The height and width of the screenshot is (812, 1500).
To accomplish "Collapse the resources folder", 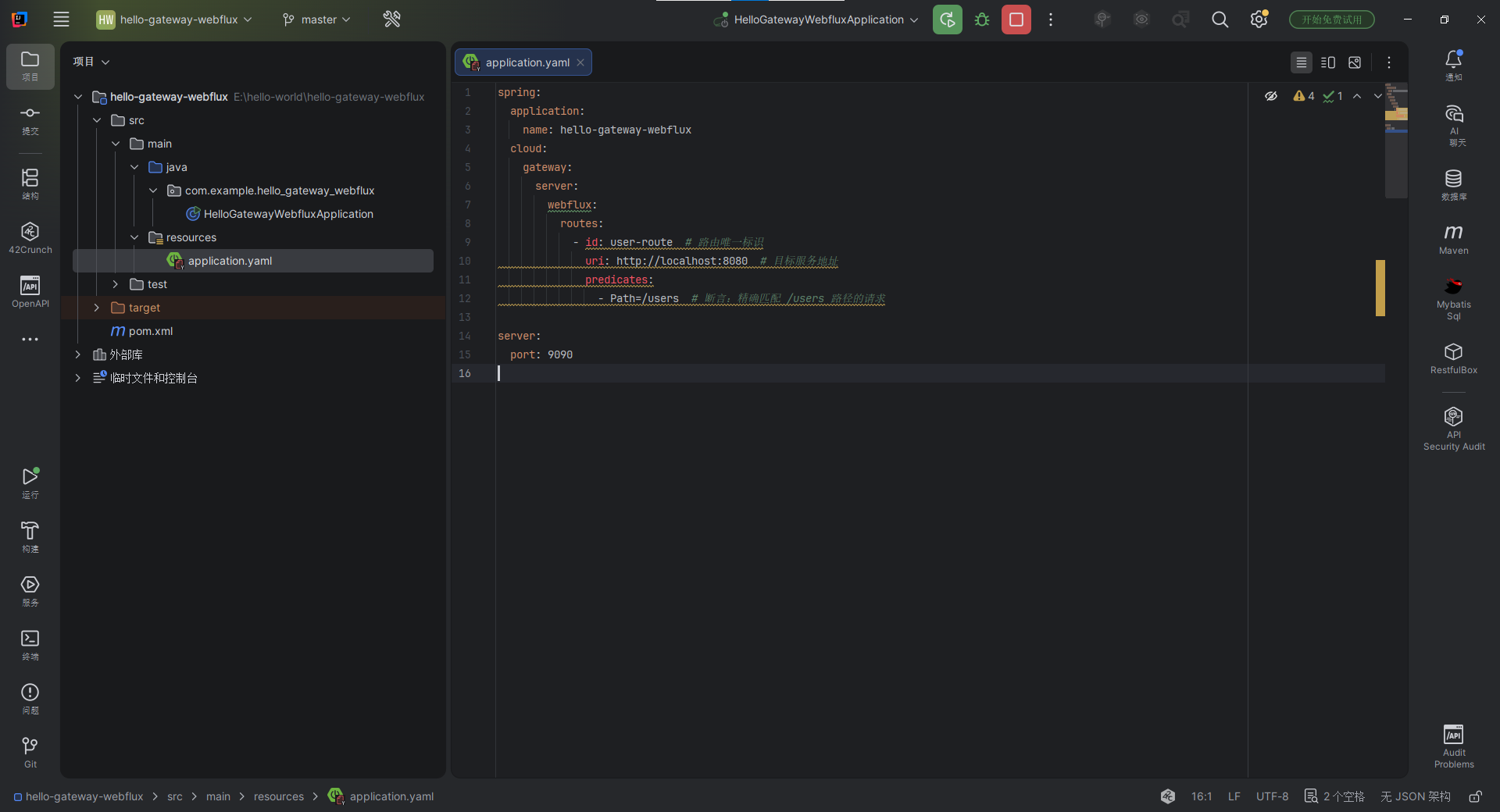I will coord(134,237).
